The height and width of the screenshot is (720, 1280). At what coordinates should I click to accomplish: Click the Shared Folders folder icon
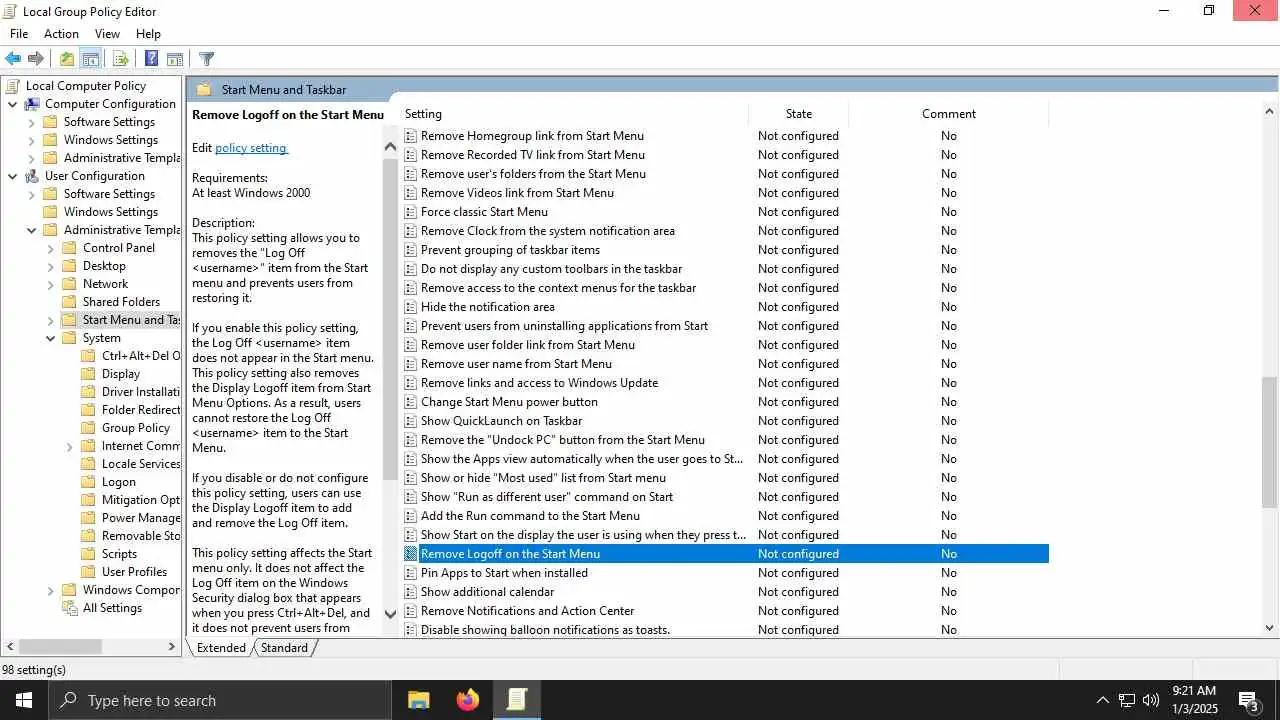[x=69, y=302]
